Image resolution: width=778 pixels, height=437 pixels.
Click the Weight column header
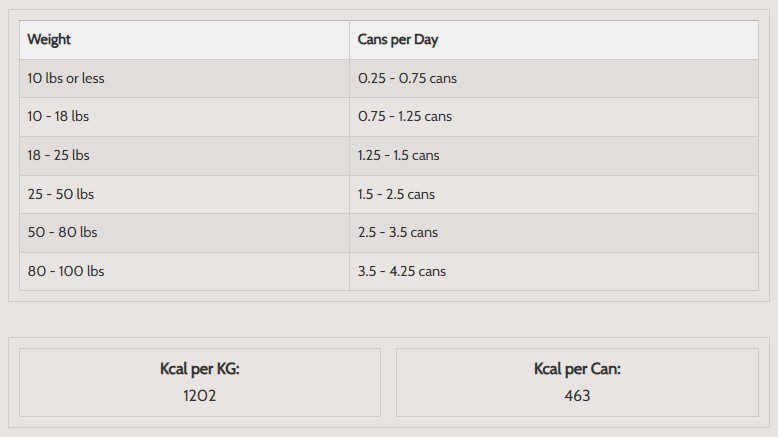[49, 40]
